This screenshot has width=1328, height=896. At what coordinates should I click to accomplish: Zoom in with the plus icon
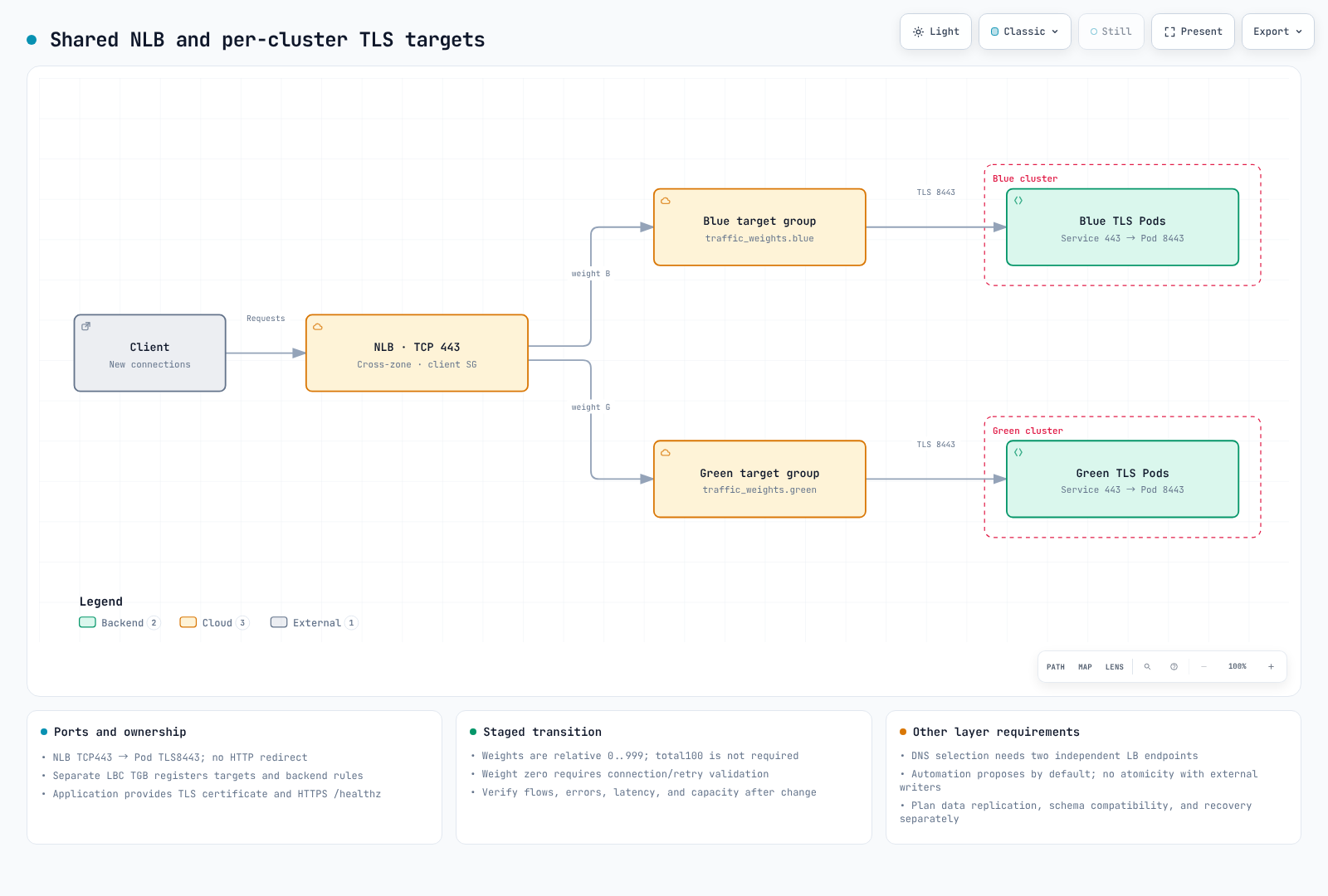coord(1271,666)
